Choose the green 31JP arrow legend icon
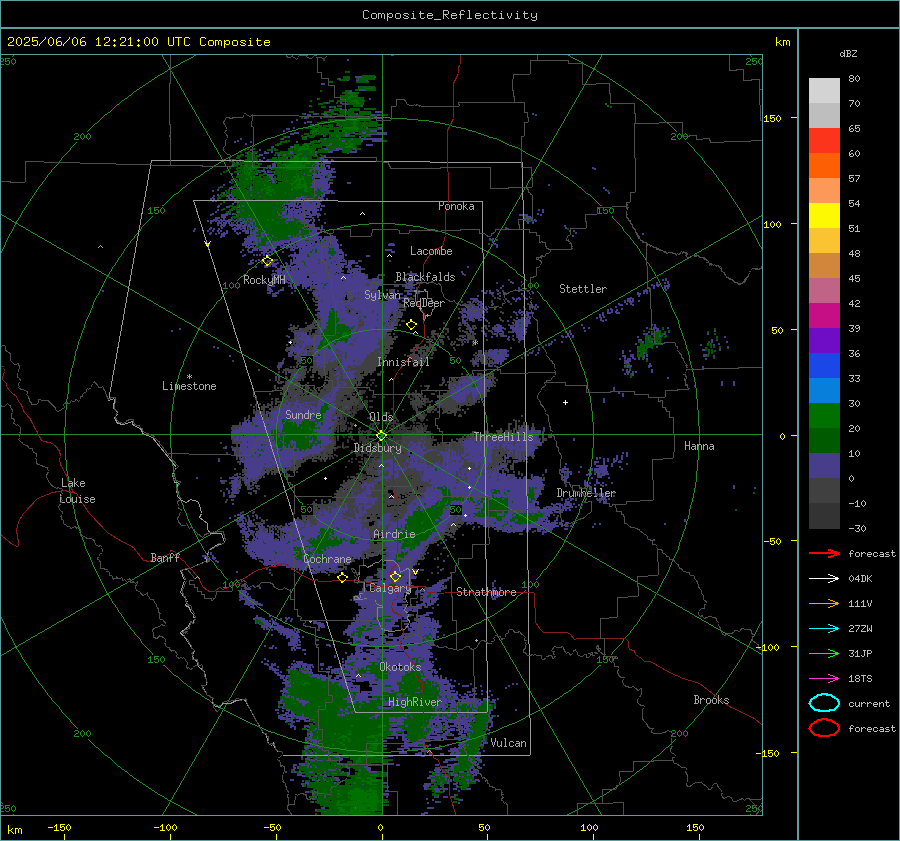Viewport: 900px width, 841px height. pos(824,653)
